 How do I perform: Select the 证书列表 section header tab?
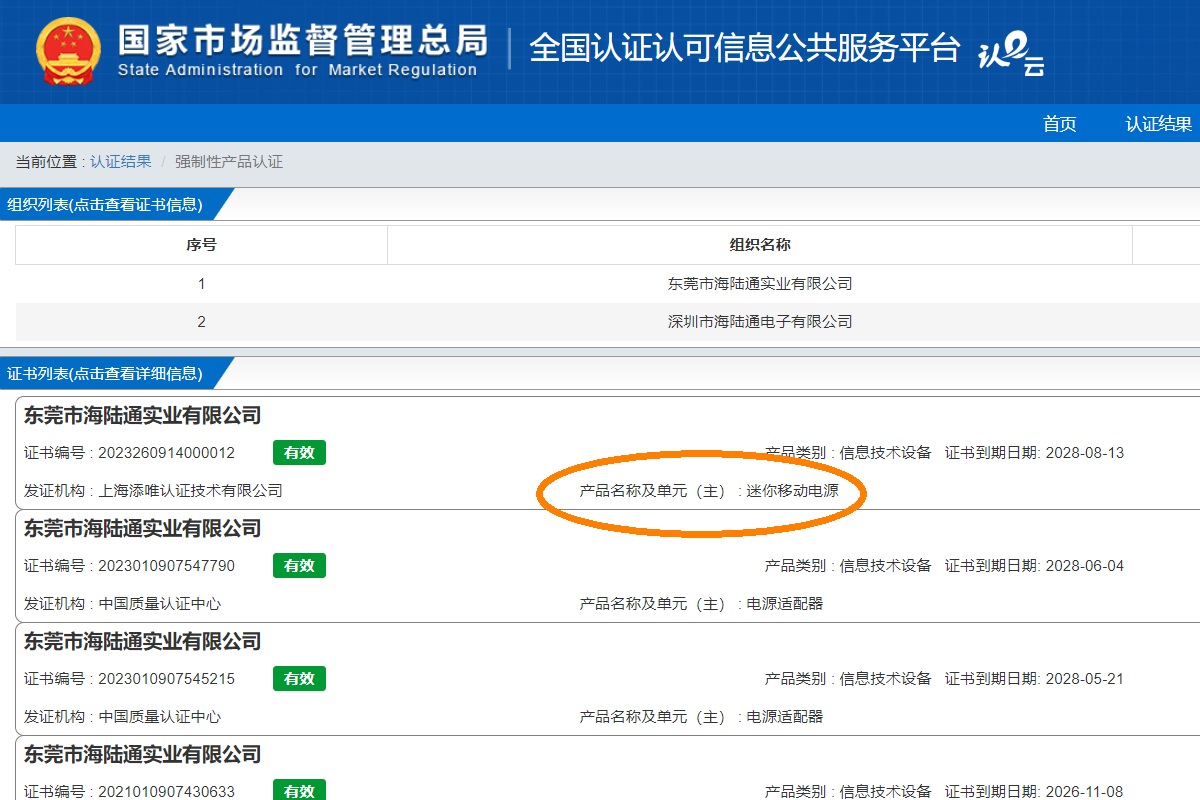pos(105,374)
